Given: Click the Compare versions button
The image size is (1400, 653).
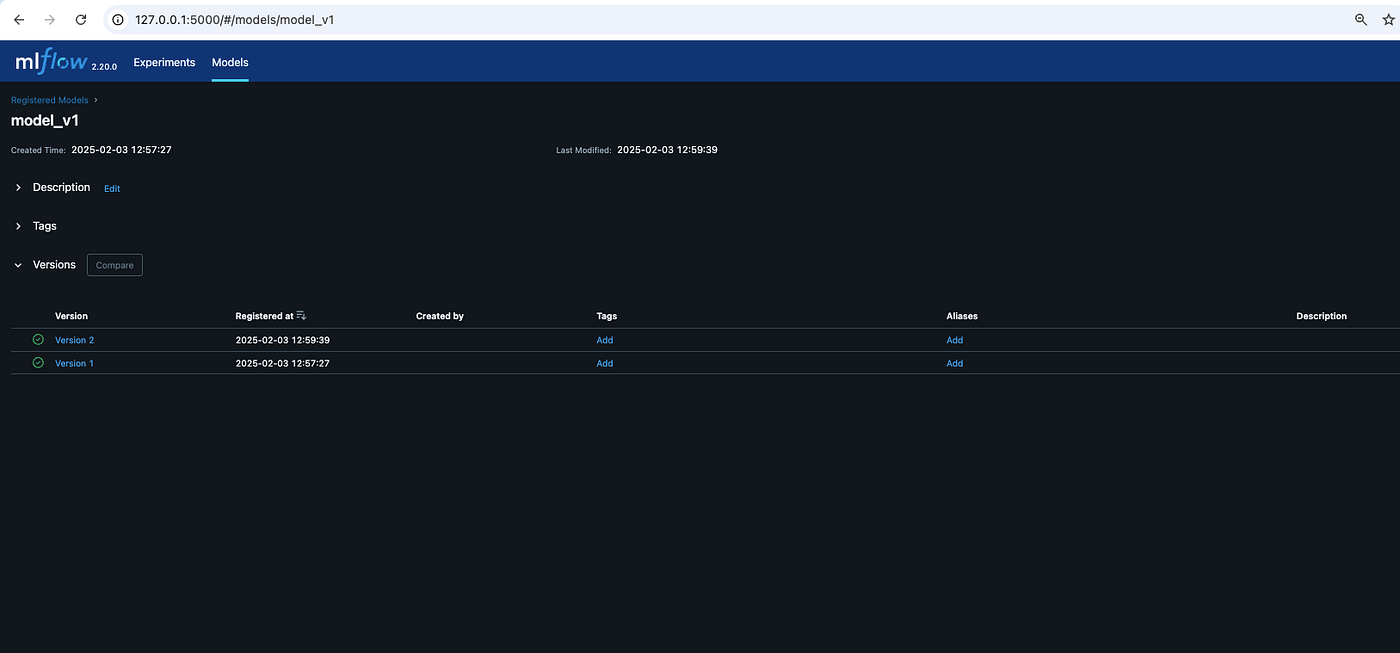Looking at the screenshot, I should (115, 265).
